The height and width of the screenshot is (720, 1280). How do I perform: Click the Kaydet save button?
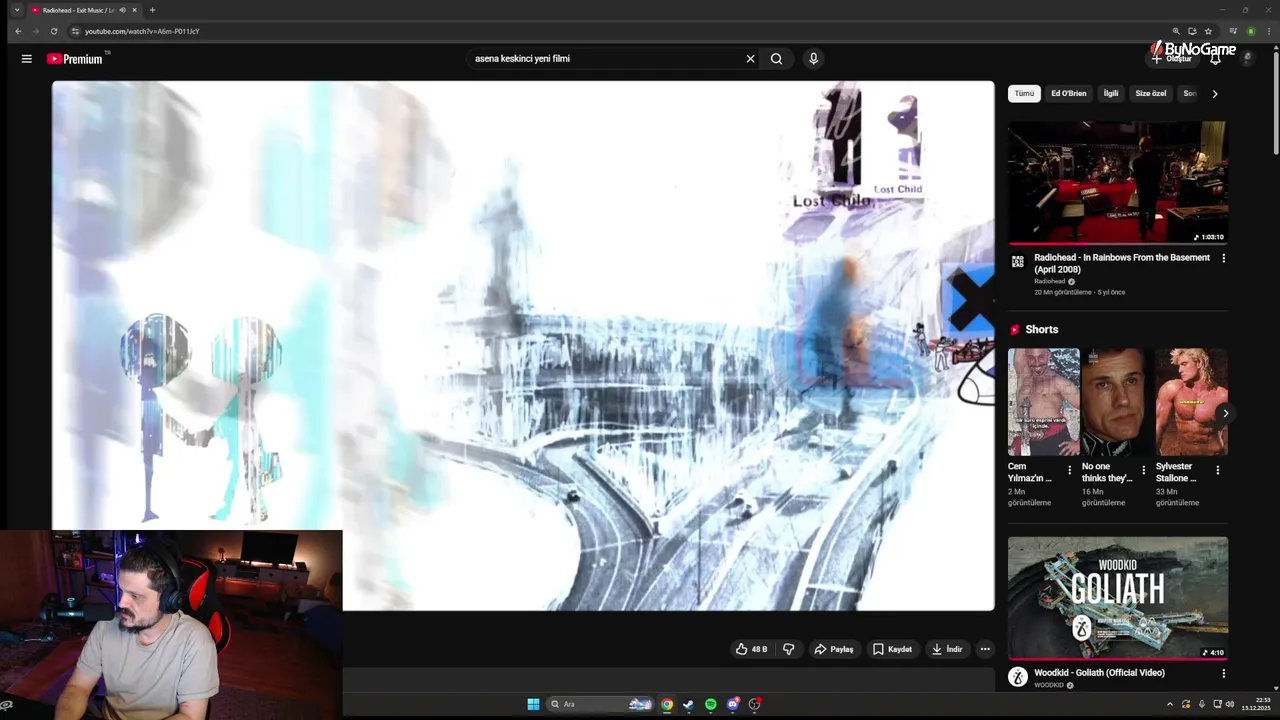892,649
